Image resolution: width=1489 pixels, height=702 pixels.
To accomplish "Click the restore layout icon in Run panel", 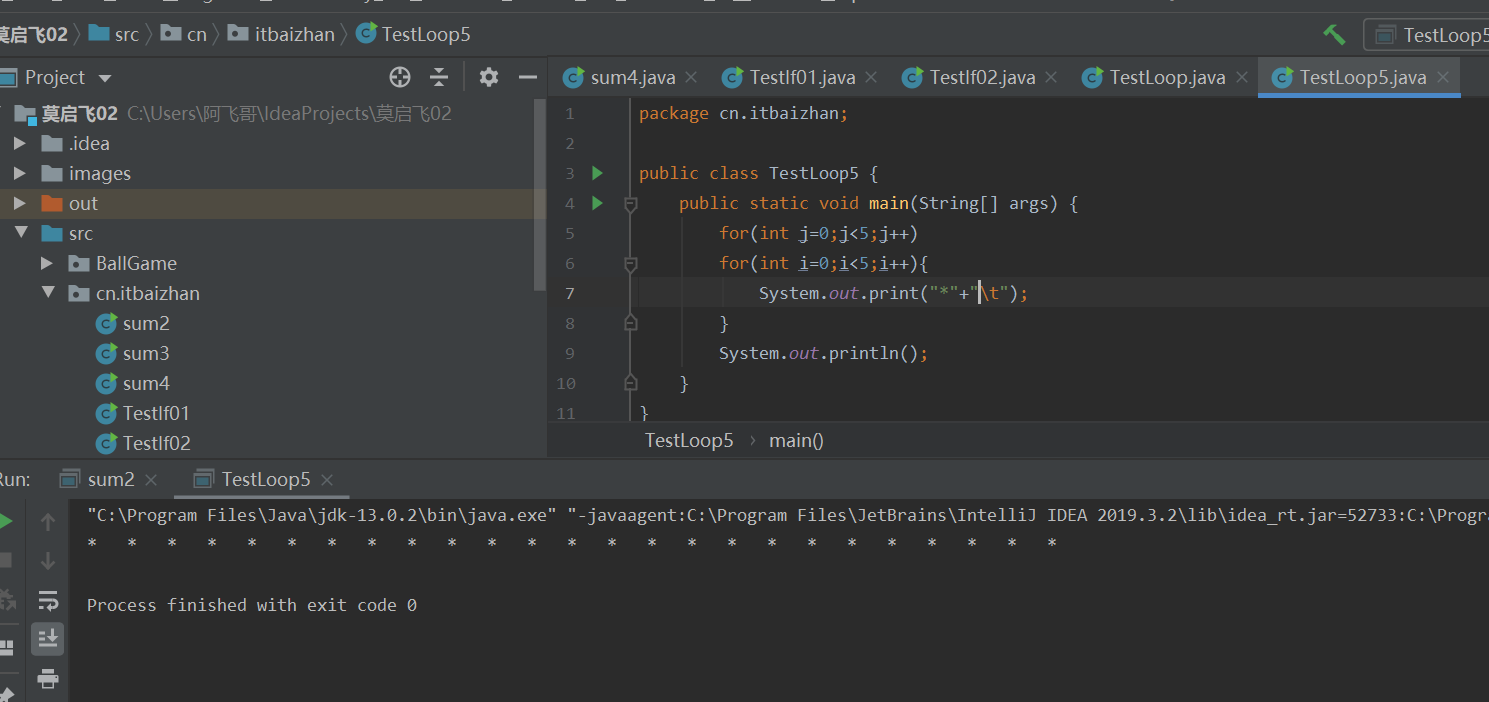I will (x=5, y=647).
